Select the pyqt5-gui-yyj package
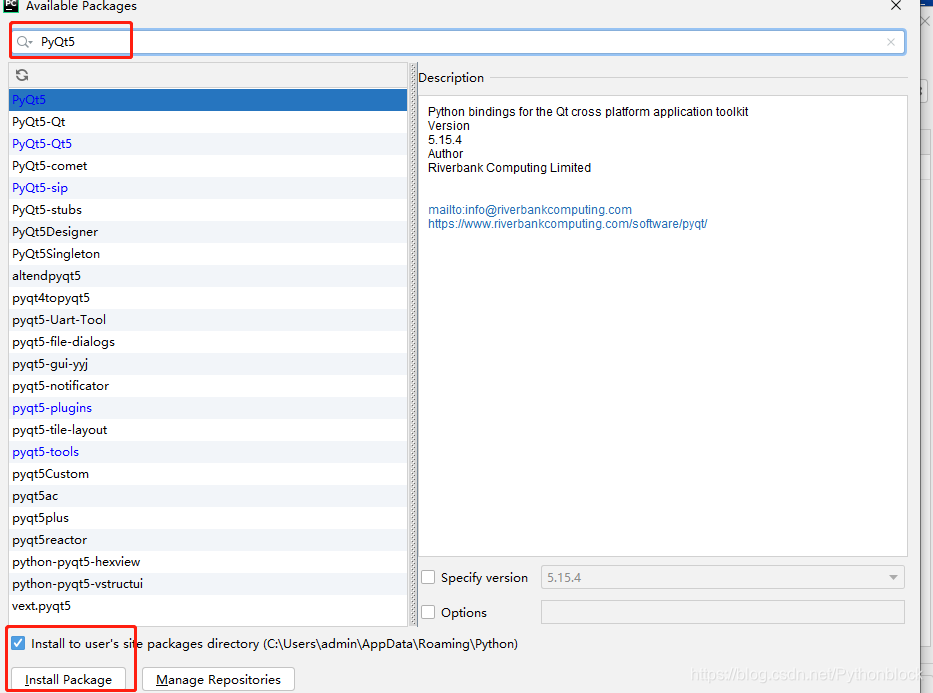 pos(208,363)
